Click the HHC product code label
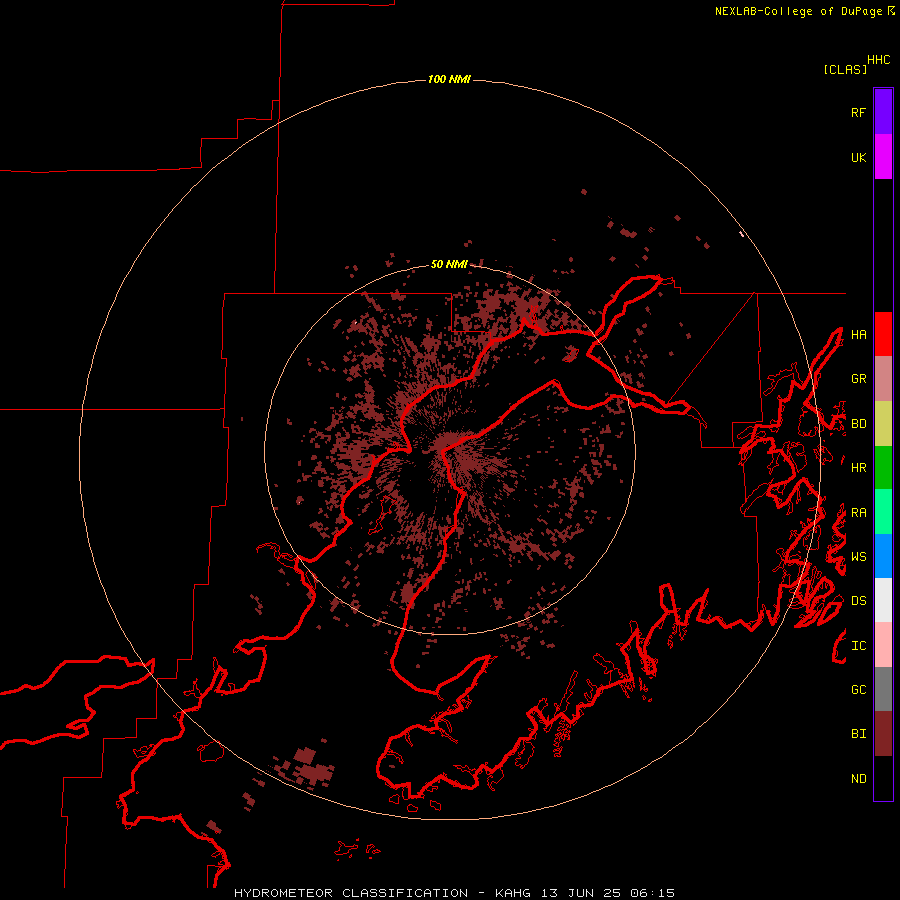900x900 pixels. coord(878,60)
